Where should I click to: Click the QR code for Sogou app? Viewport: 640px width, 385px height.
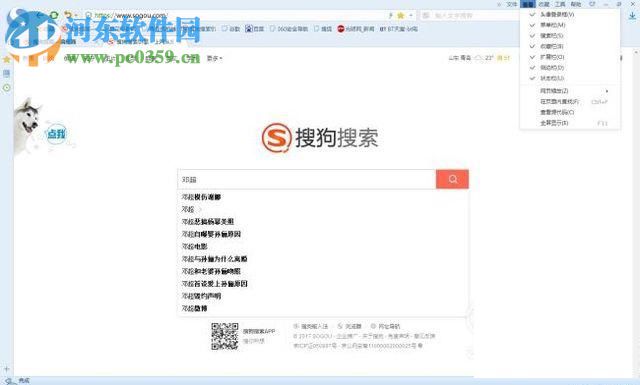coord(224,336)
